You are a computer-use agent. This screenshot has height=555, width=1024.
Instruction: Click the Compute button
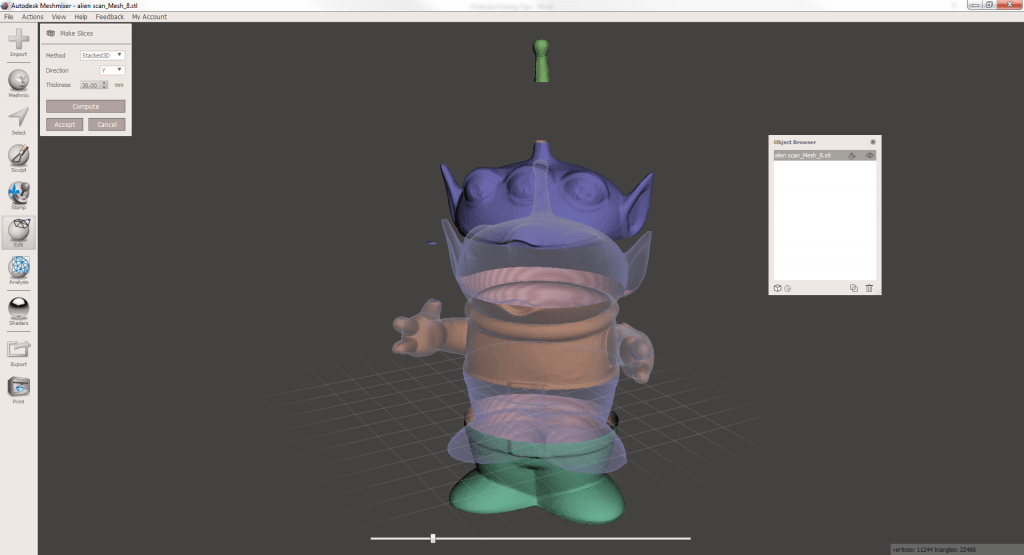coord(86,106)
